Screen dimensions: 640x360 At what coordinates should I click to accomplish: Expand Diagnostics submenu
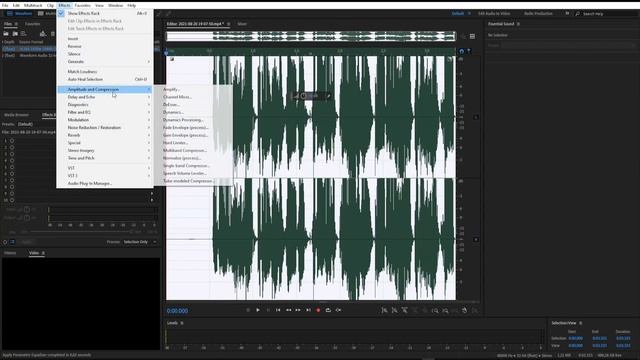105,105
